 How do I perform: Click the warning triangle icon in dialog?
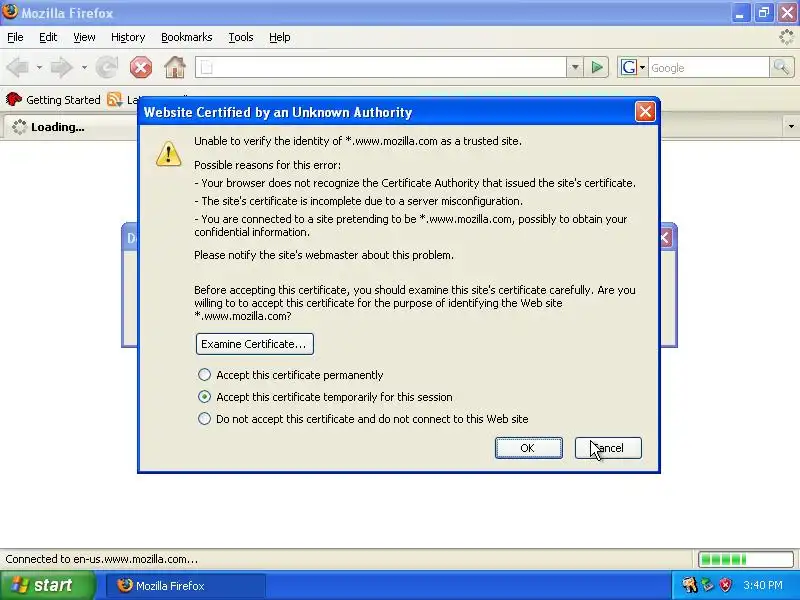(x=168, y=154)
